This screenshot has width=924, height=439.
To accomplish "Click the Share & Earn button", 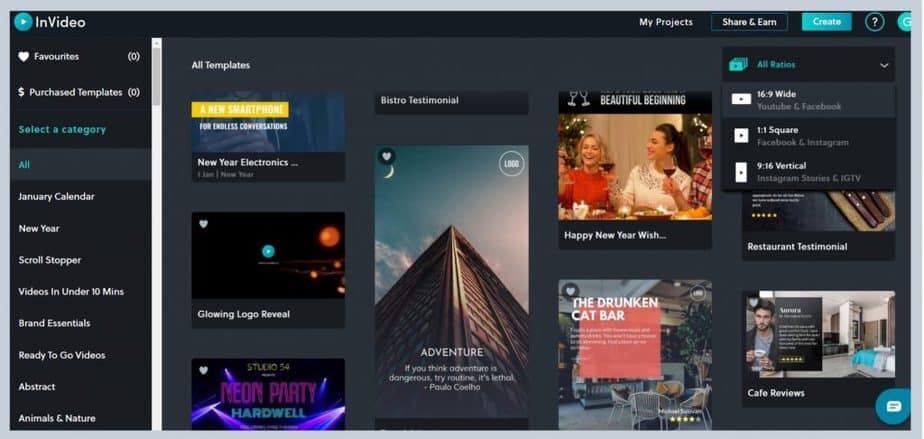I will [x=749, y=22].
